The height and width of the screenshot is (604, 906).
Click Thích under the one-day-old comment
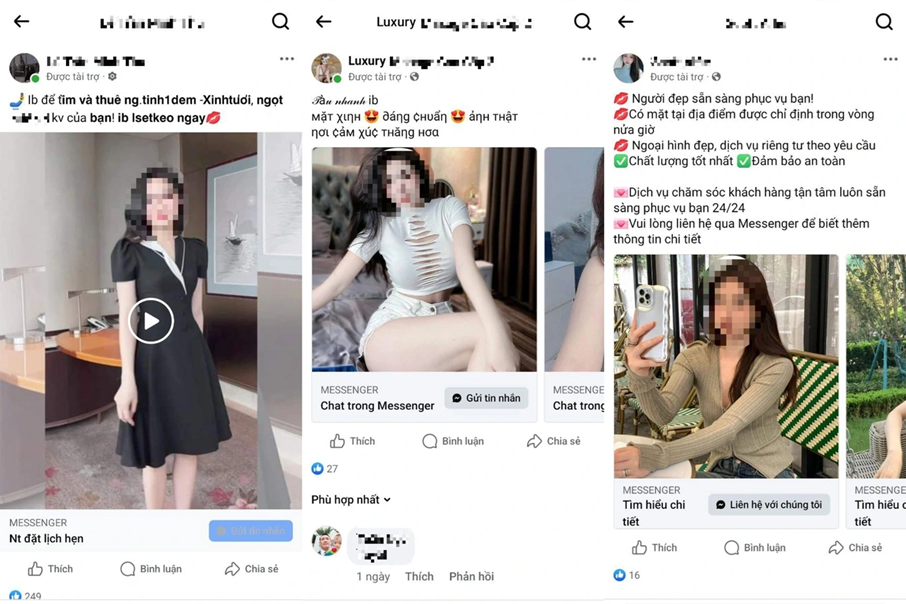419,576
